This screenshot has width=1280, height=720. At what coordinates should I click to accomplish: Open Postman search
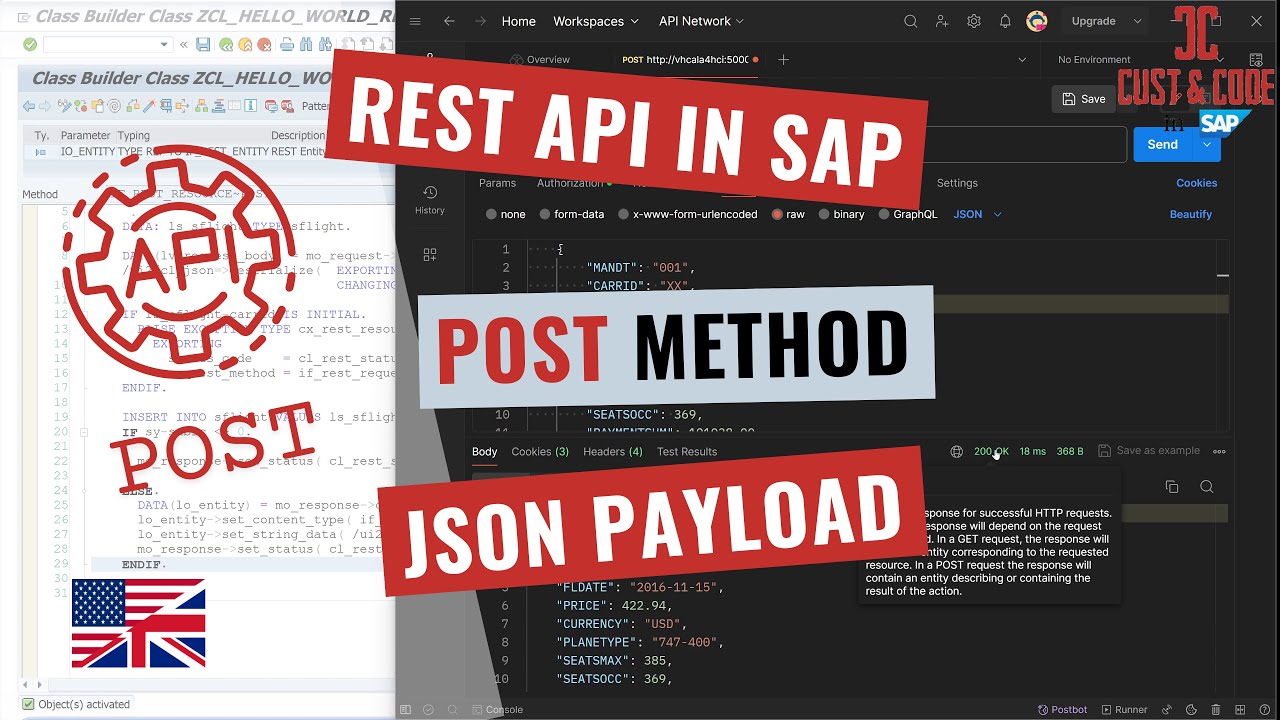point(910,21)
